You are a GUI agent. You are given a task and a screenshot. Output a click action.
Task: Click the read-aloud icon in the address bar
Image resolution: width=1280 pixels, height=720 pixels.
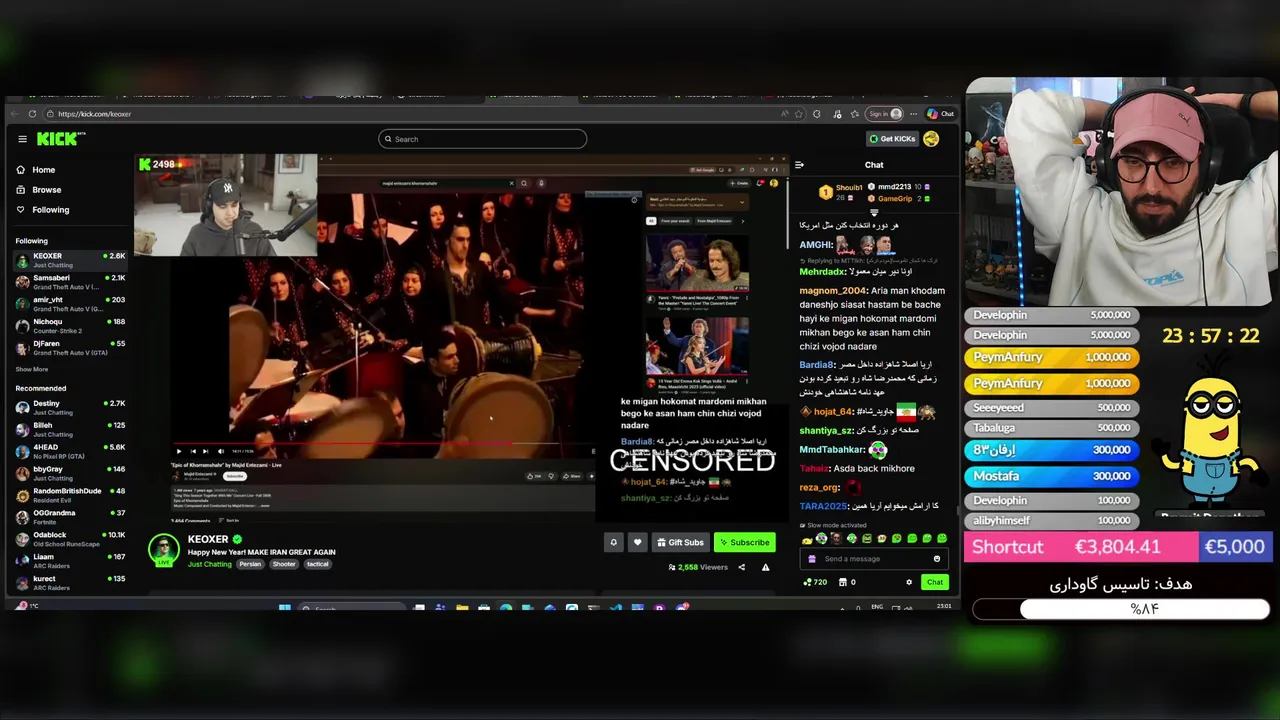pos(784,114)
